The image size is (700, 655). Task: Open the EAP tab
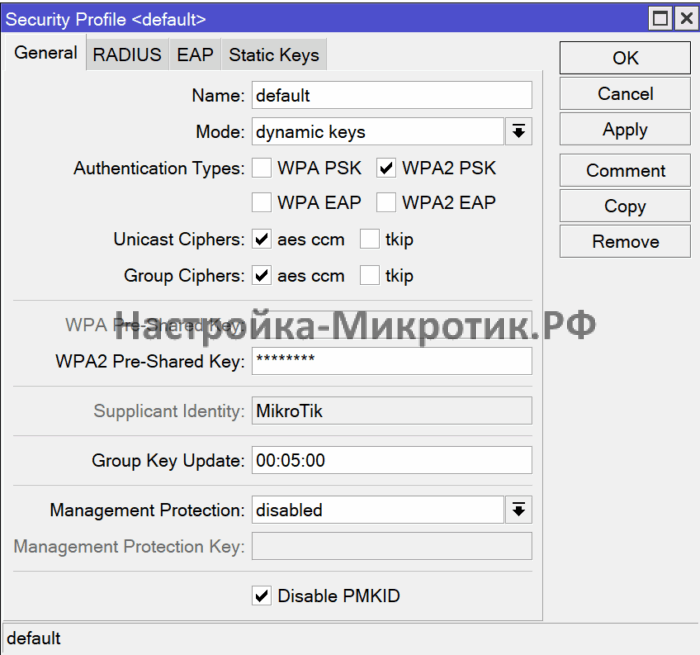tap(195, 55)
